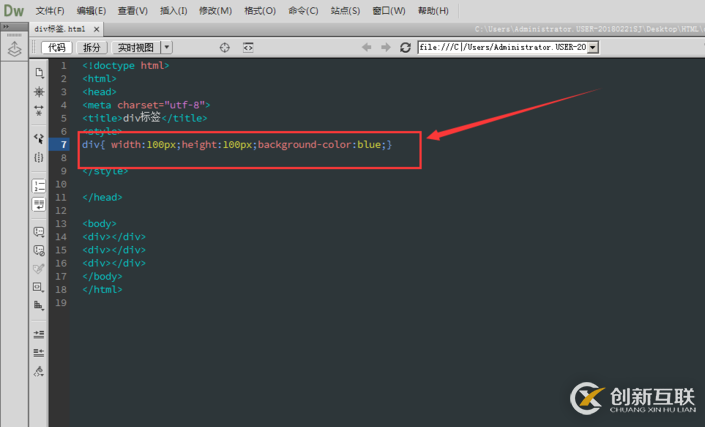Toggle Word Wrap in code toolbar
Image resolution: width=705 pixels, height=427 pixels.
pos(39,204)
